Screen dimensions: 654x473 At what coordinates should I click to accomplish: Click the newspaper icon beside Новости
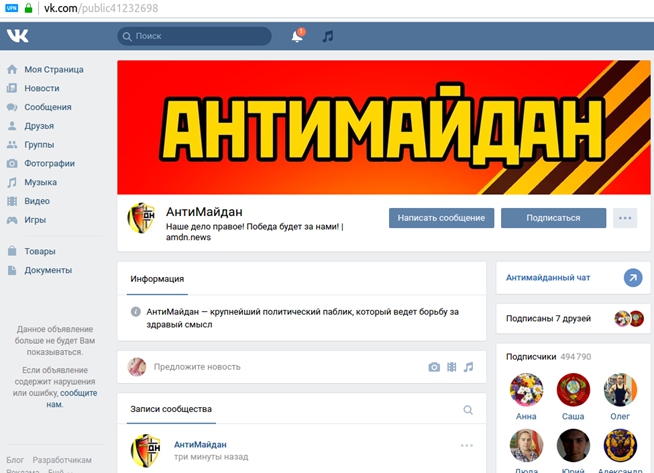(x=12, y=88)
